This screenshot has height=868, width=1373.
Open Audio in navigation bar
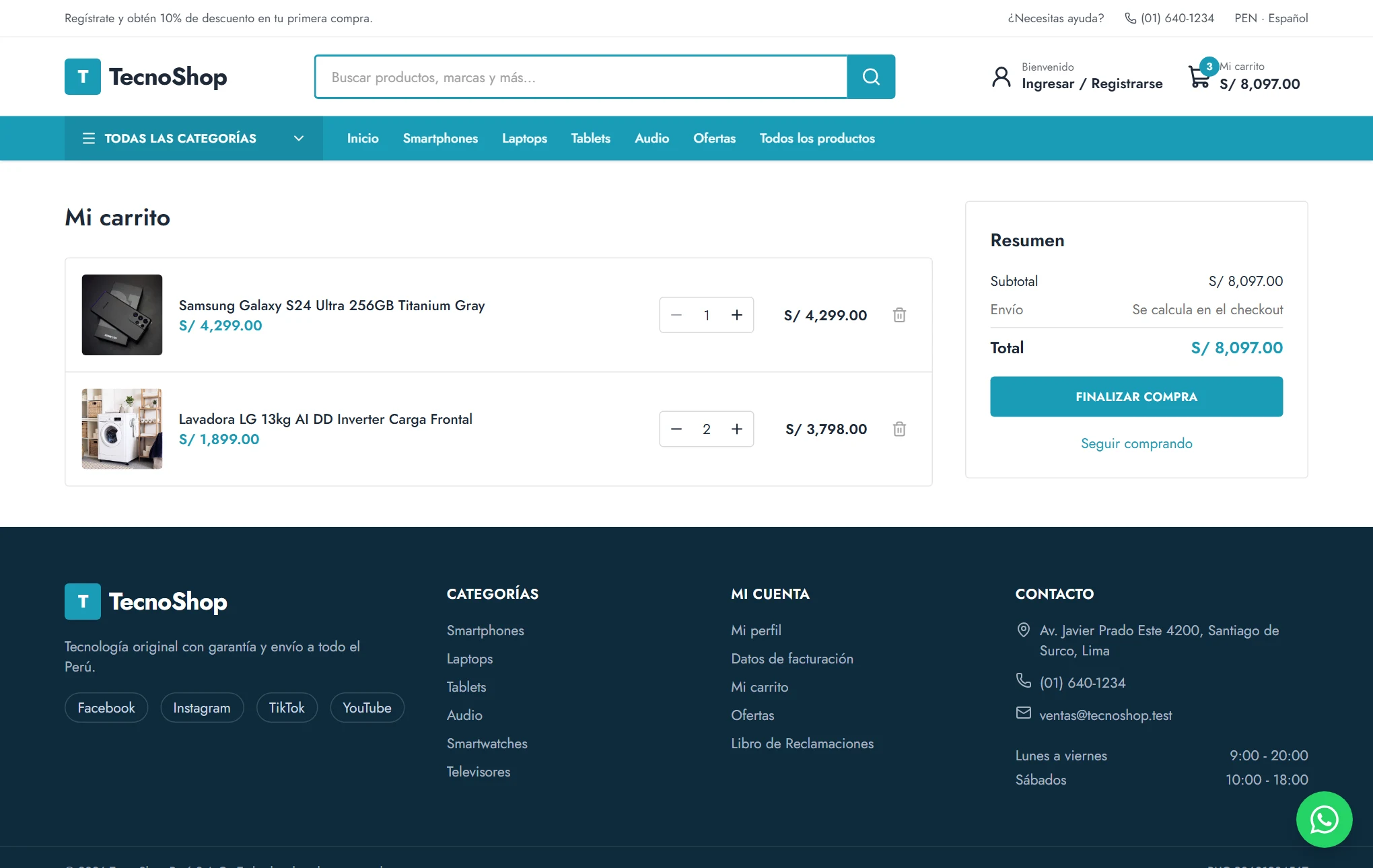pyautogui.click(x=652, y=138)
